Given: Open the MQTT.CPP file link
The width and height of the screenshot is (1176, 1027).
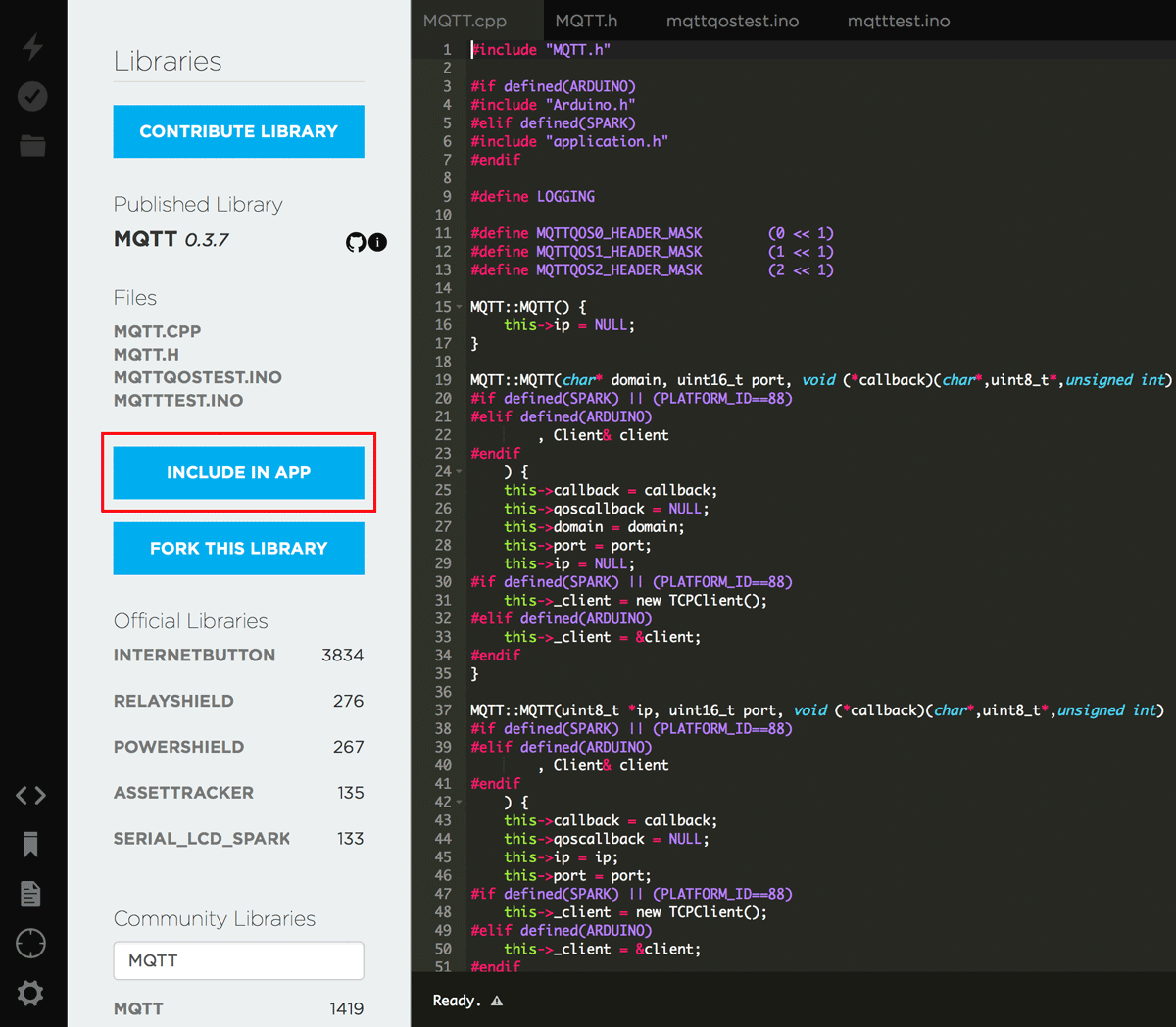Looking at the screenshot, I should 157,331.
